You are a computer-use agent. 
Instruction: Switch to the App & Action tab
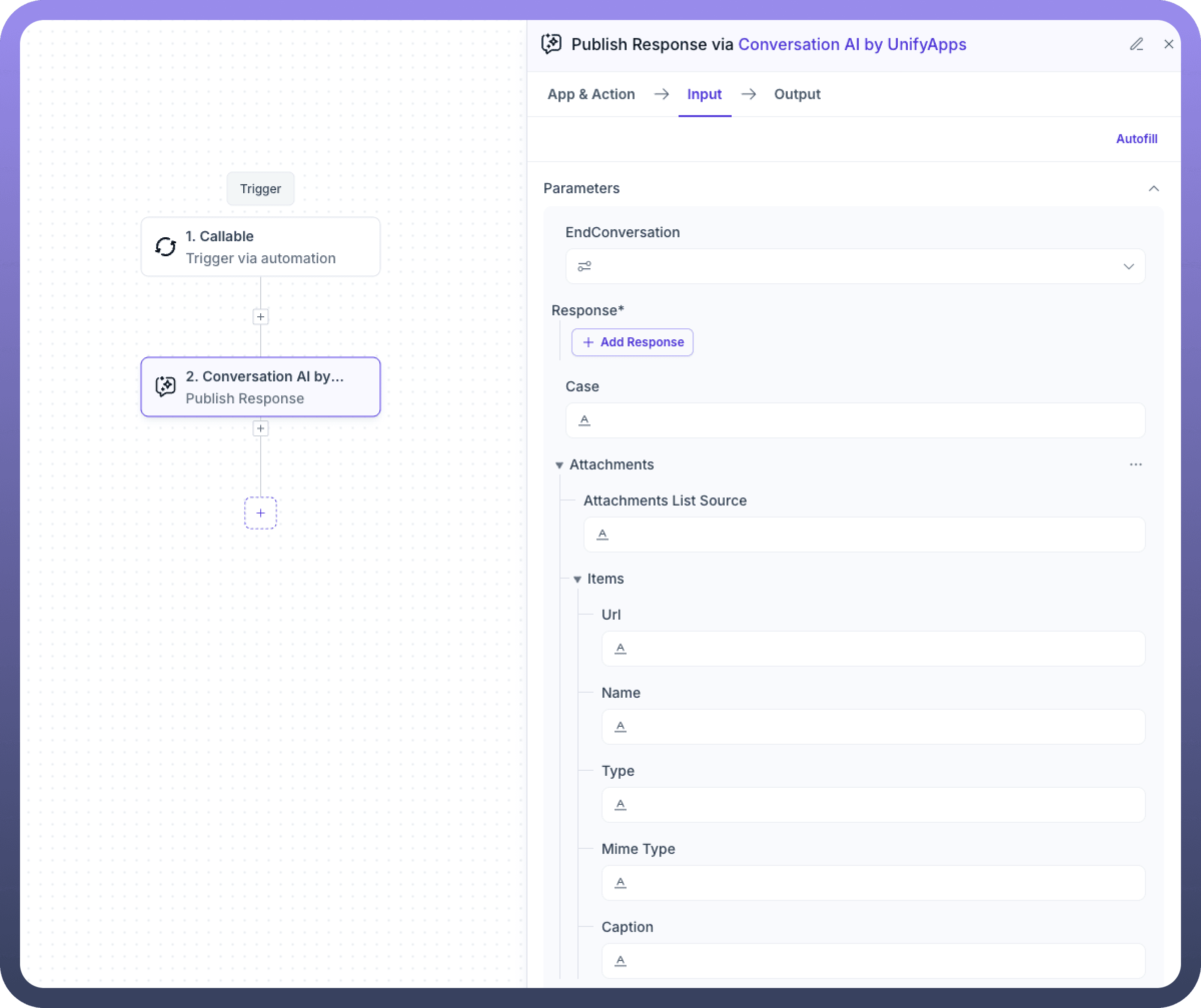(591, 95)
